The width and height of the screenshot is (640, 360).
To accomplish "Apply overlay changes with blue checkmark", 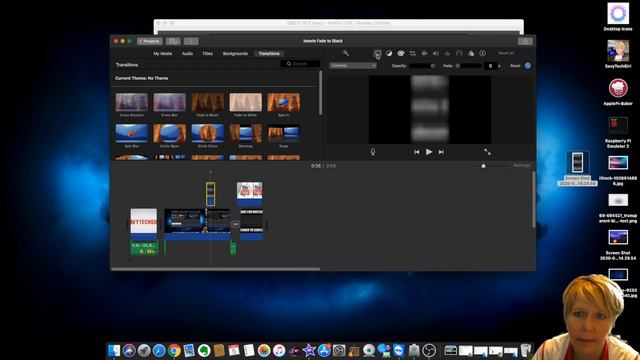I will point(528,65).
